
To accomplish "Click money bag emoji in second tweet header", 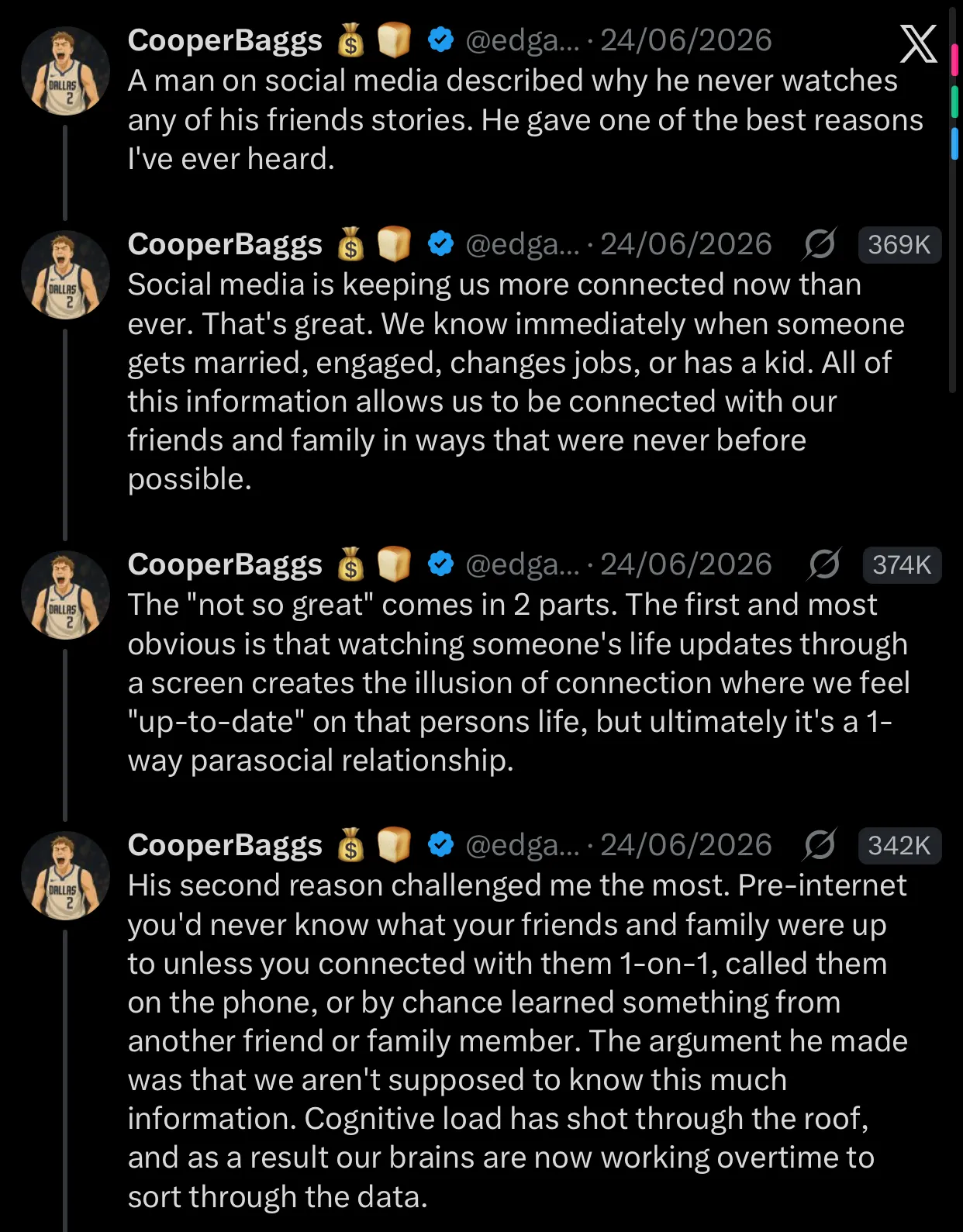I will 350,244.
